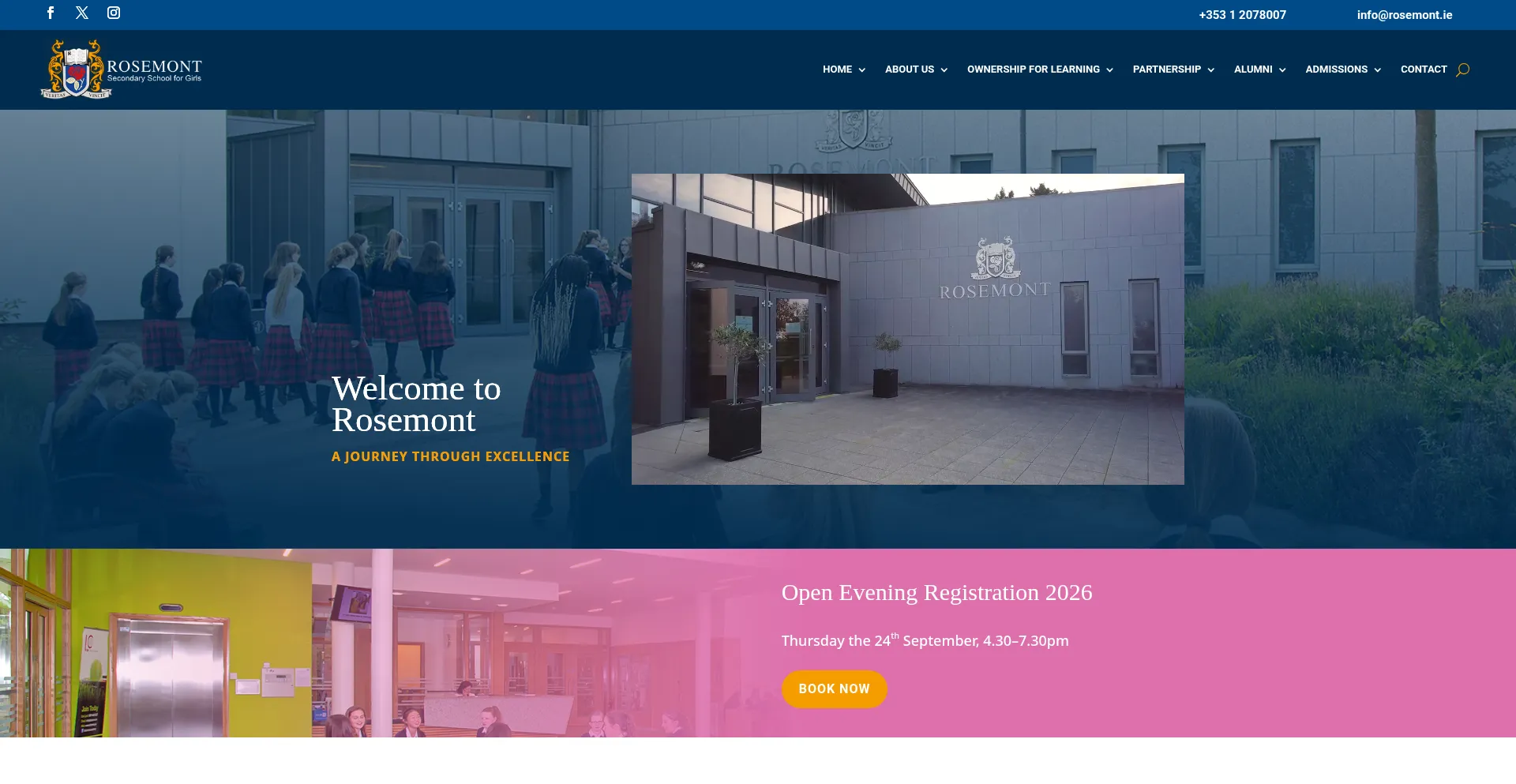This screenshot has height=784, width=1516.
Task: Play the Rosemont entrance video thumbnail
Action: (x=908, y=329)
